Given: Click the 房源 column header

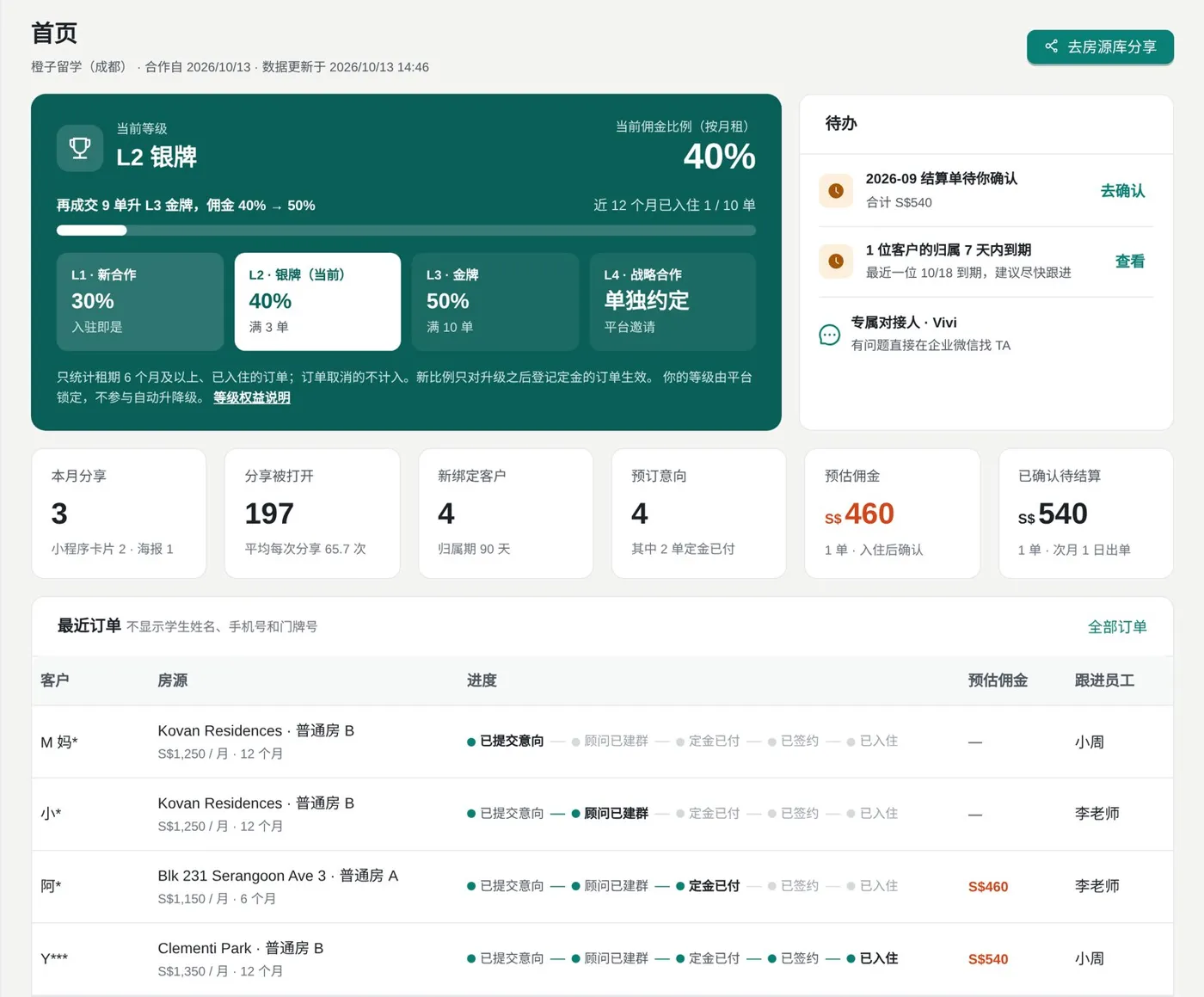Looking at the screenshot, I should (173, 680).
